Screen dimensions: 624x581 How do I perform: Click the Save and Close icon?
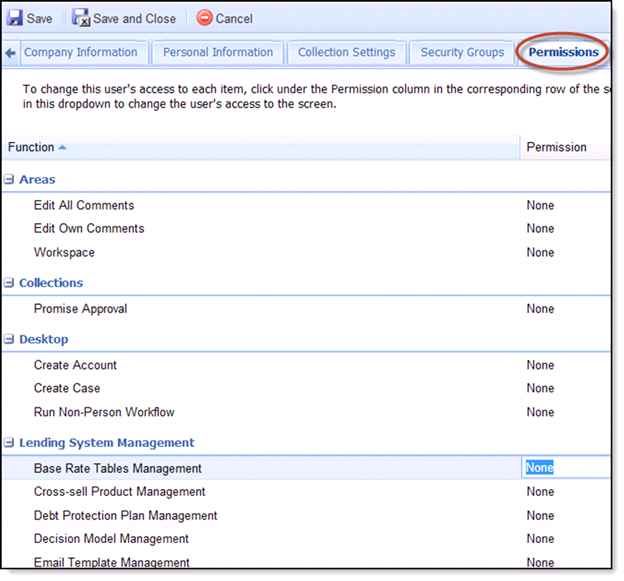tap(81, 18)
